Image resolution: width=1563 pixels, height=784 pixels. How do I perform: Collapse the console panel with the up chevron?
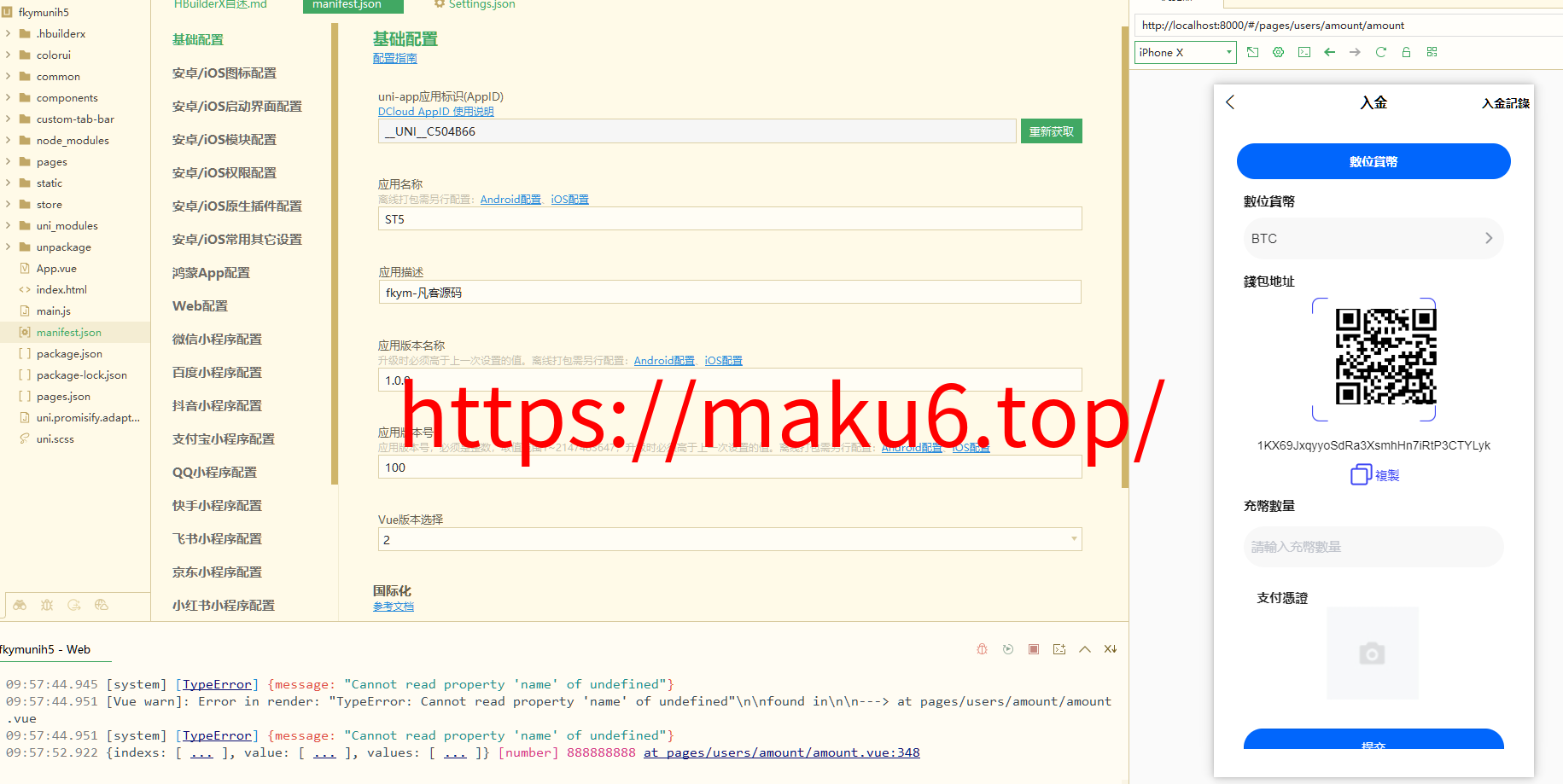1085,649
